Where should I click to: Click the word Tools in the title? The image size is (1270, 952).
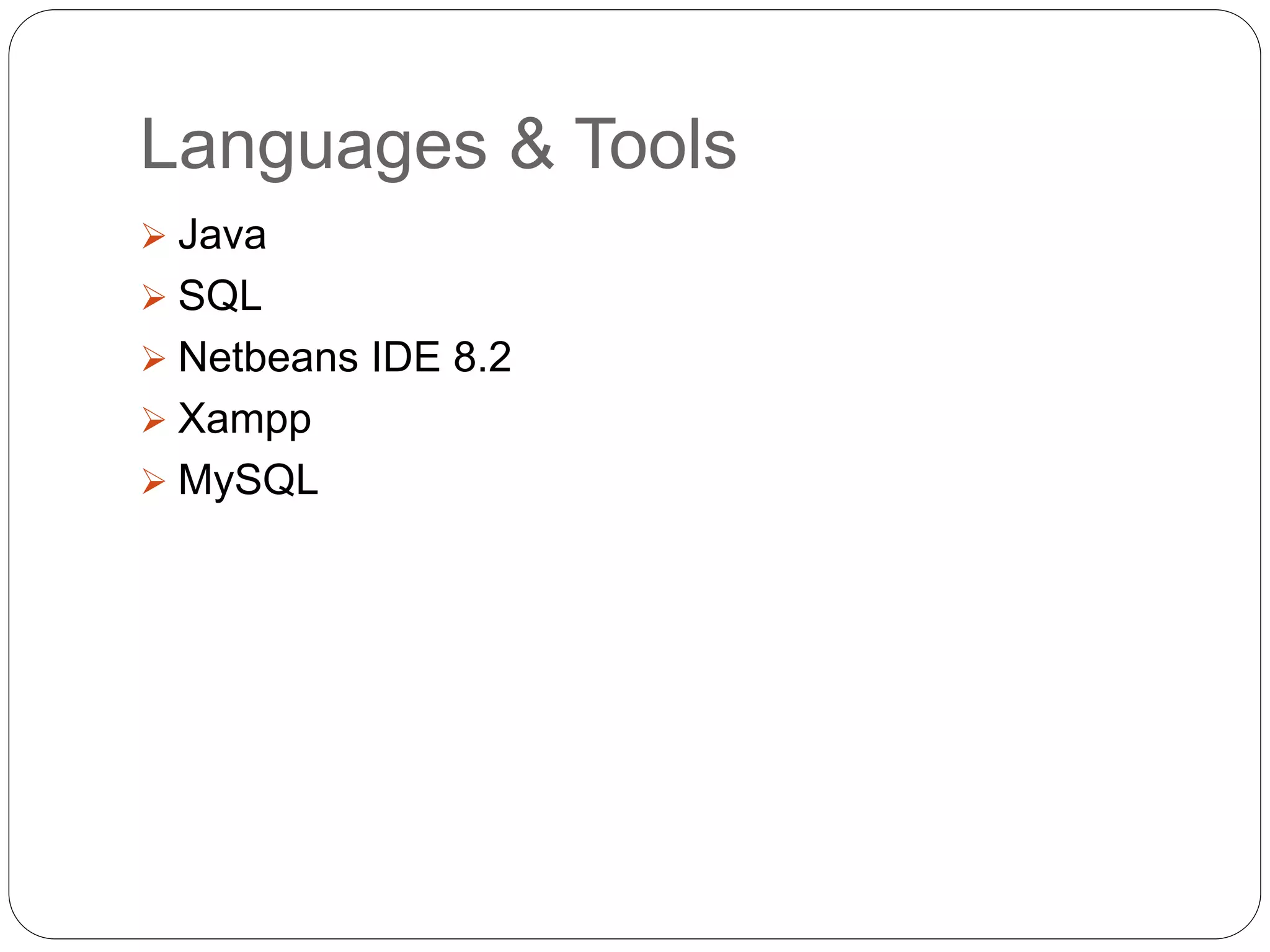(655, 144)
